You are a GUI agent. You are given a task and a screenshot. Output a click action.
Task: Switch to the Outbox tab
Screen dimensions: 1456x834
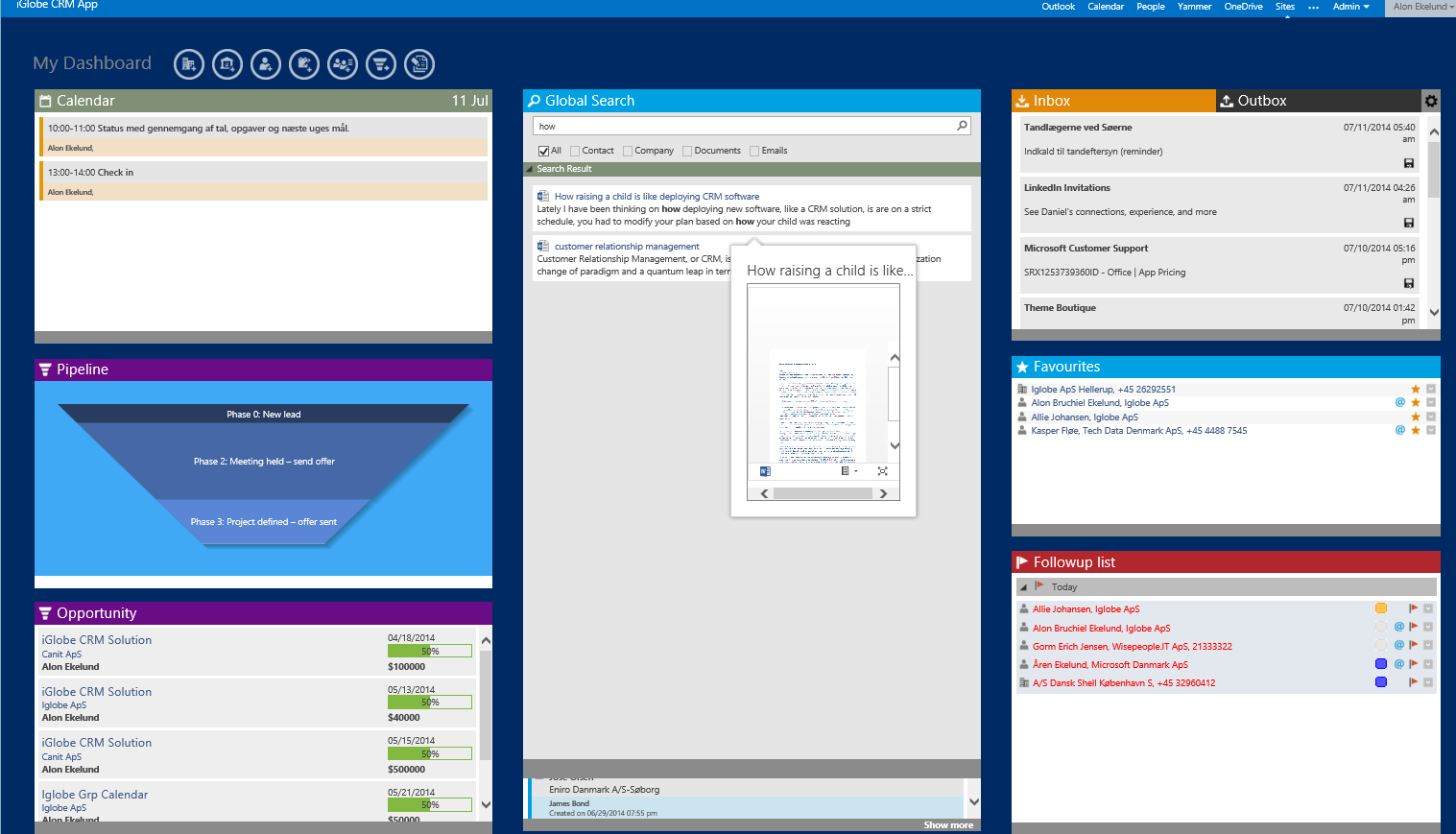(1319, 101)
